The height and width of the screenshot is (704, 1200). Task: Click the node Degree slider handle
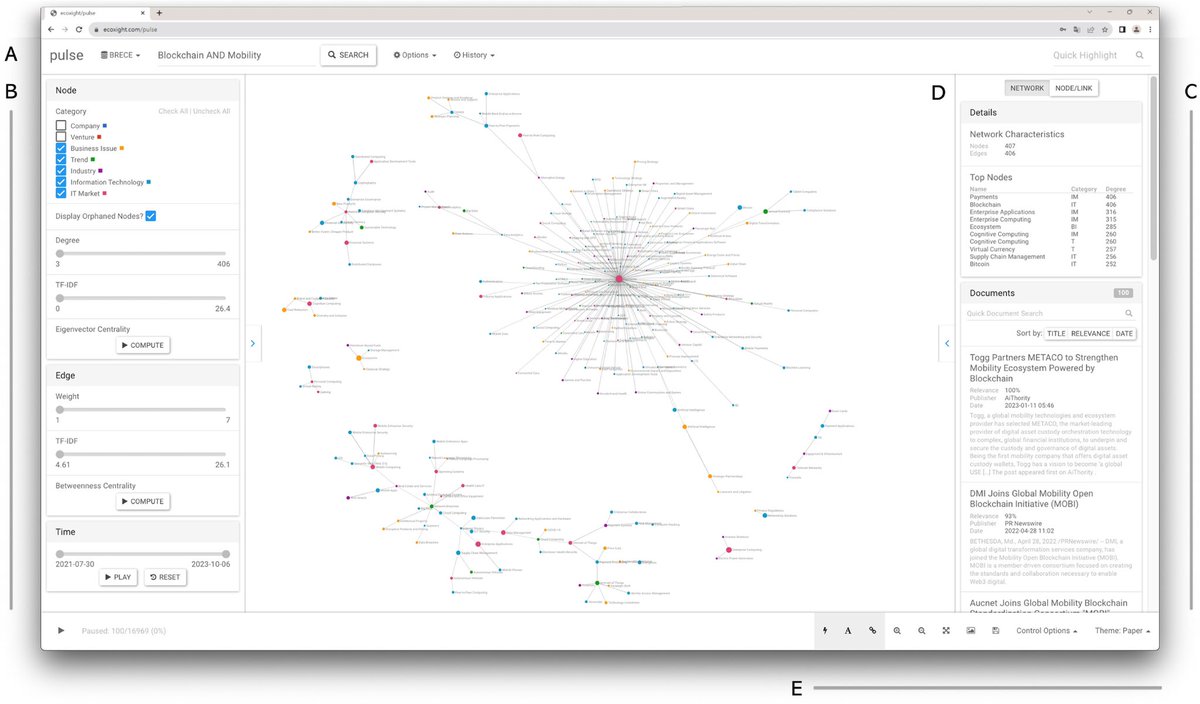point(60,254)
